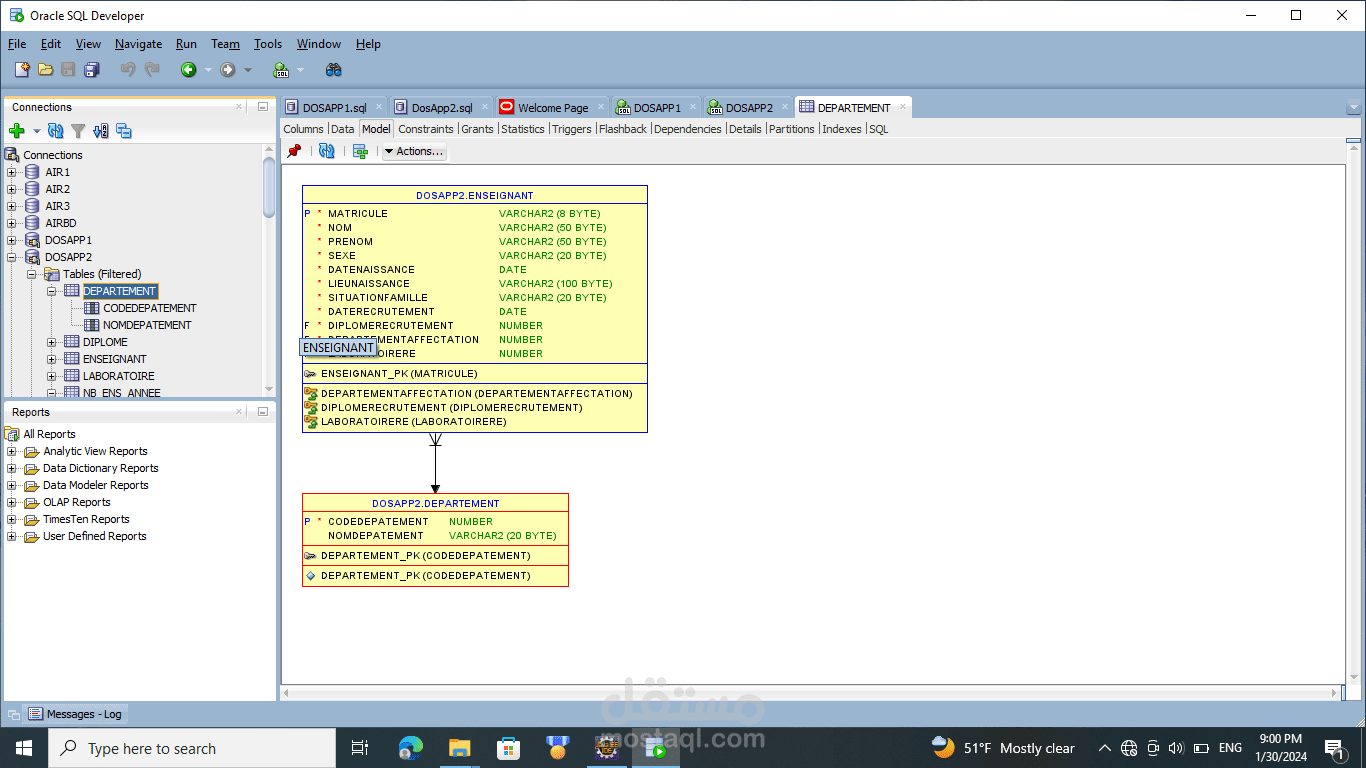Click the green Back navigation arrow
This screenshot has height=768, width=1366.
[188, 70]
